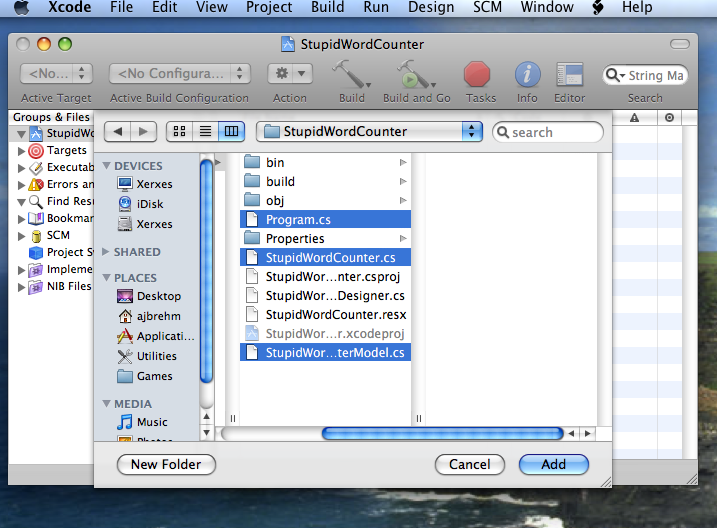Select the Xerxes hard disk device
This screenshot has height=528, width=717.
click(144, 224)
